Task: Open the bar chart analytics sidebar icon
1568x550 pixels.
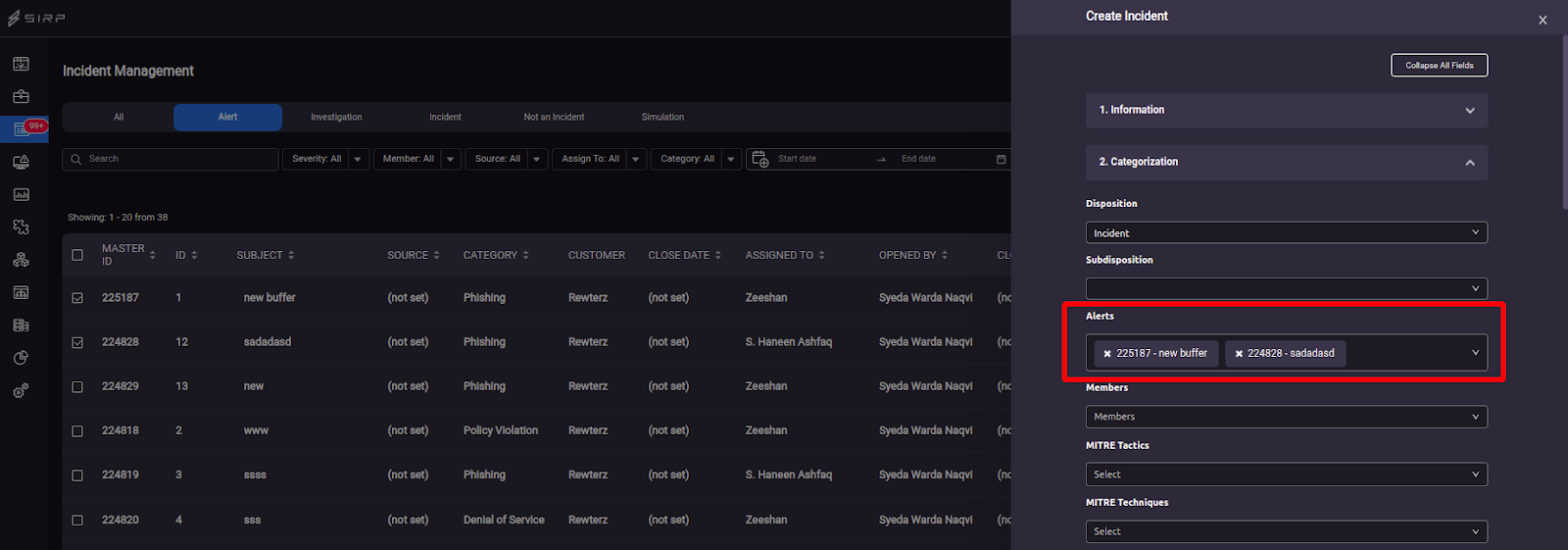Action: click(21, 194)
